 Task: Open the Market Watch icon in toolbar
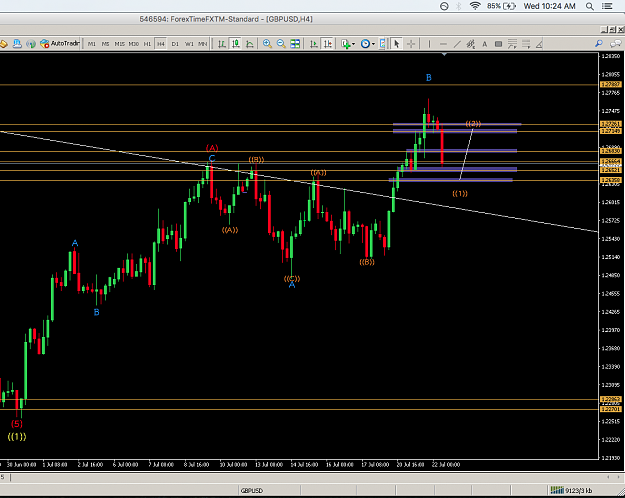pos(4,44)
